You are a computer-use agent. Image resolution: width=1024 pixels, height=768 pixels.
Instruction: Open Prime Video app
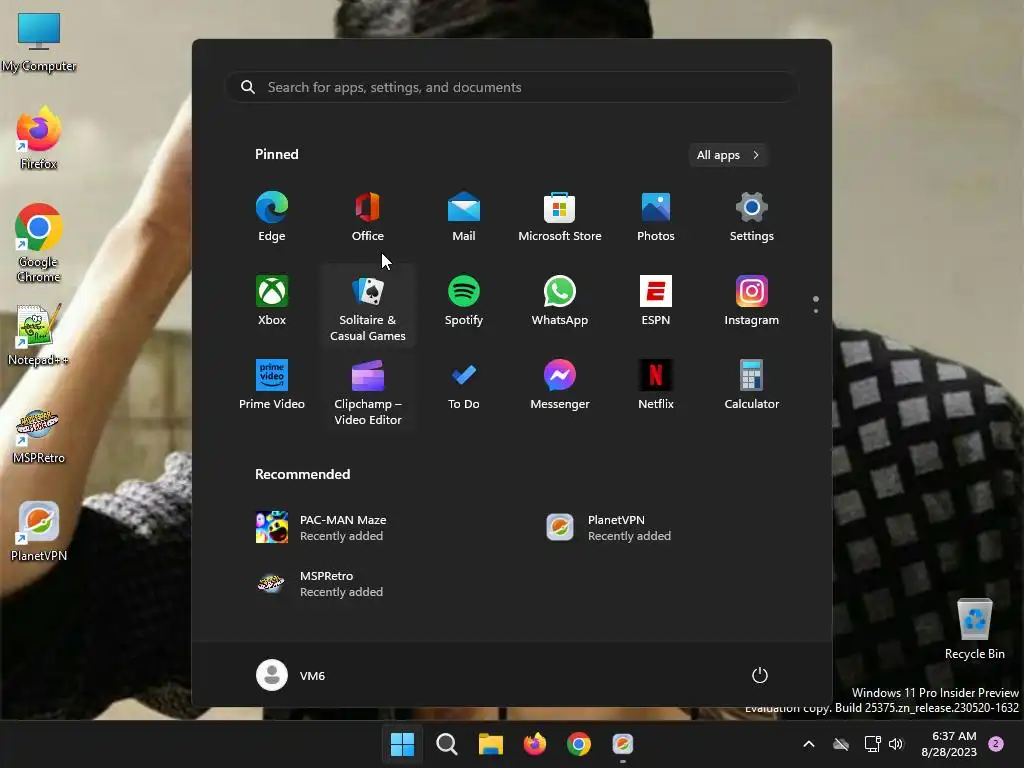272,385
